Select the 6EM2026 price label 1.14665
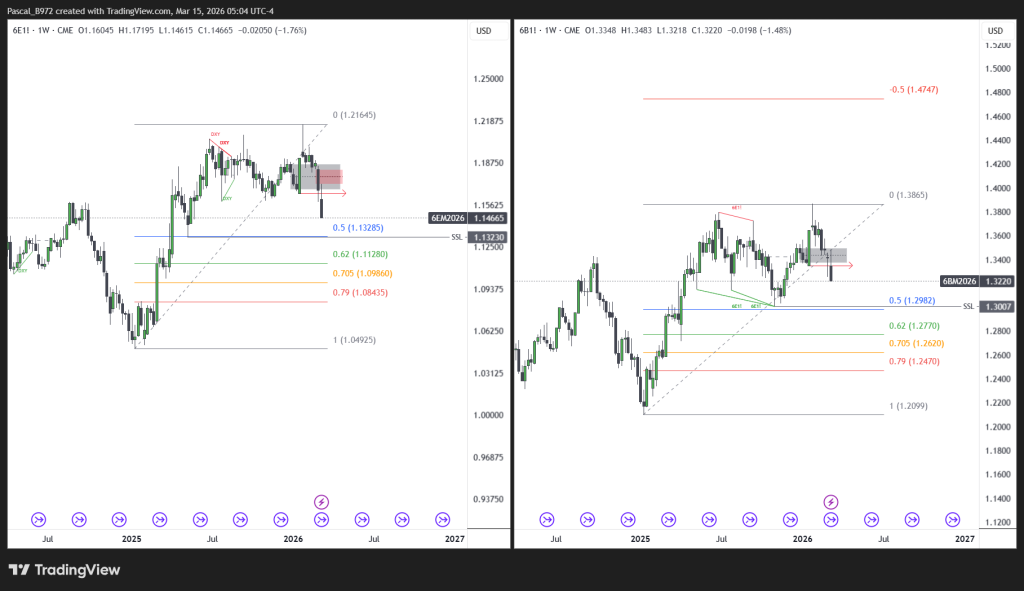 (469, 217)
